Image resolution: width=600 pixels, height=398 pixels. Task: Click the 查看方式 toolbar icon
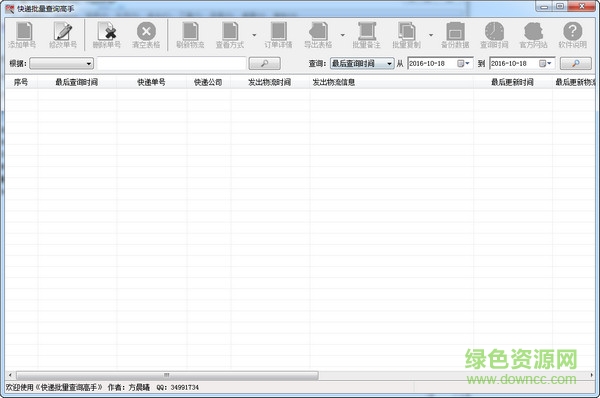[230, 35]
